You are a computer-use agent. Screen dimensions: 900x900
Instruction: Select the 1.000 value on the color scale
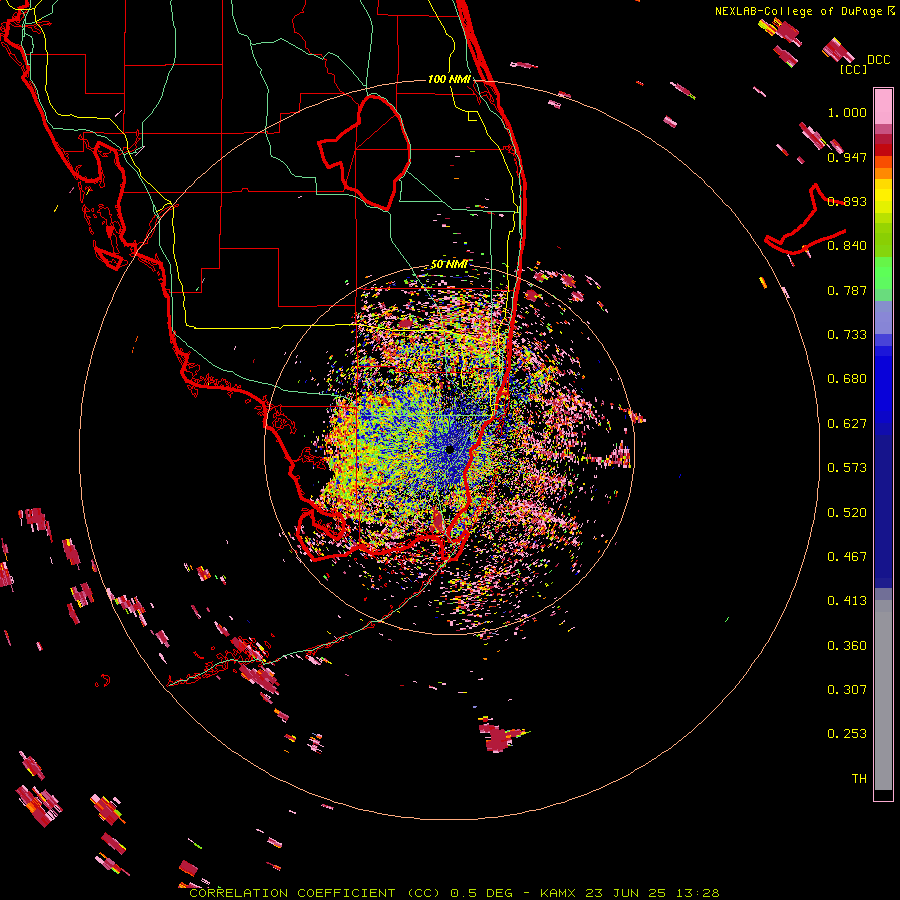tap(847, 112)
